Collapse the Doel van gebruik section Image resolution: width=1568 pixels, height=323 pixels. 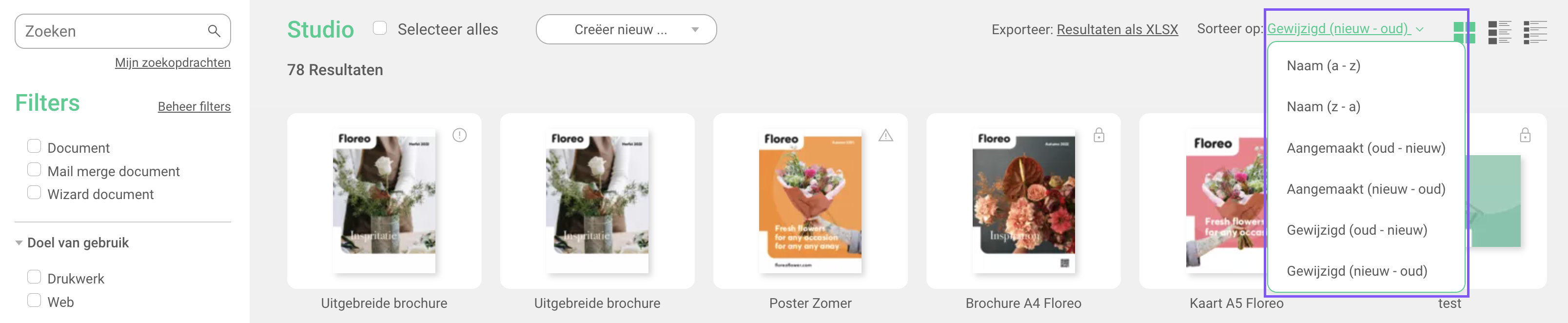click(19, 242)
